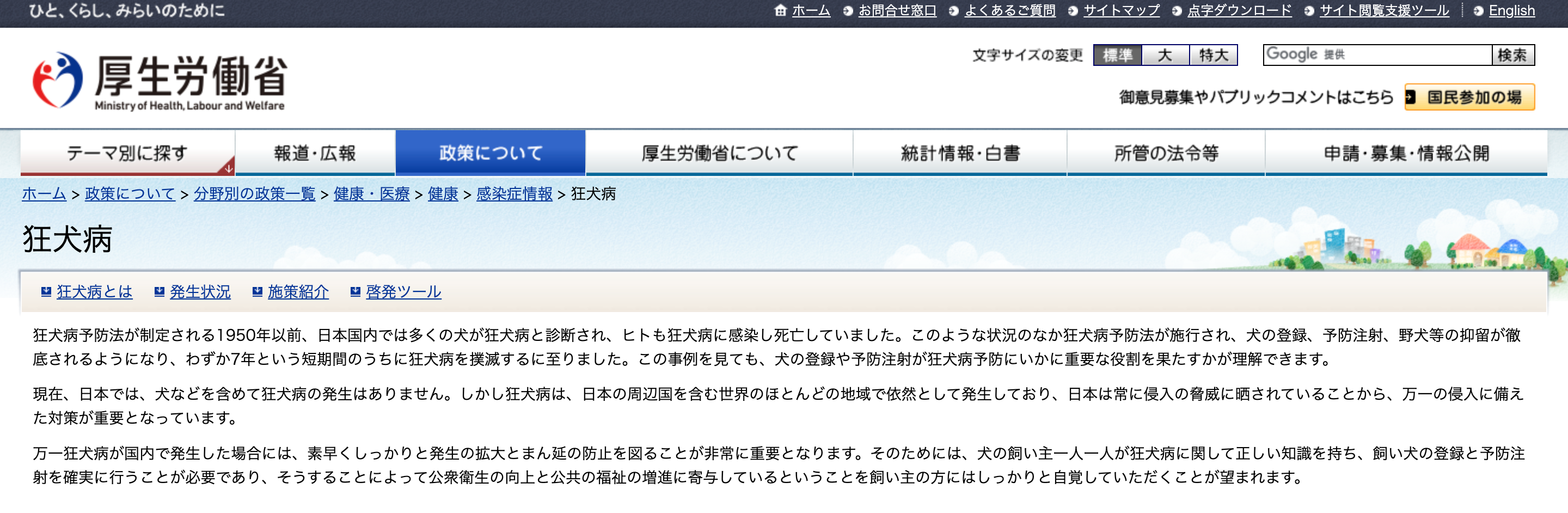
Task: Click the jump arrow icon beside 啓発ツール
Action: 356,291
